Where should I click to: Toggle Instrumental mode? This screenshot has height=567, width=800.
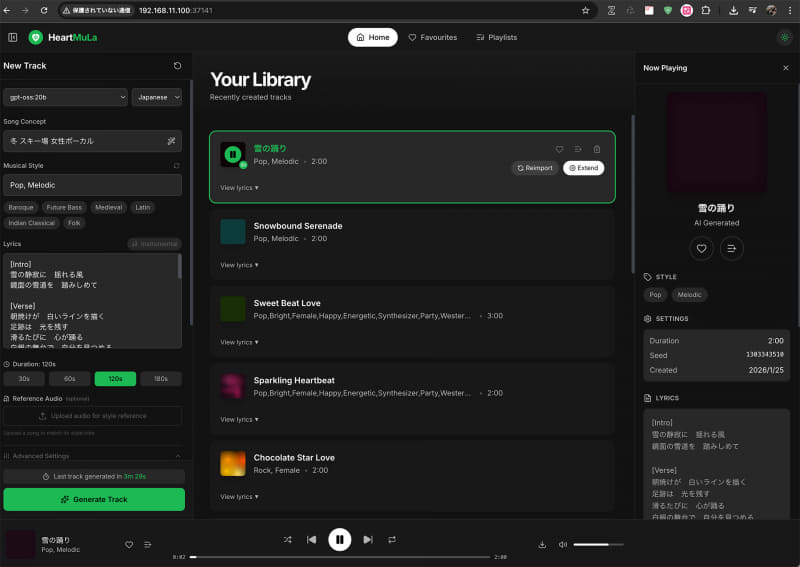coord(155,244)
